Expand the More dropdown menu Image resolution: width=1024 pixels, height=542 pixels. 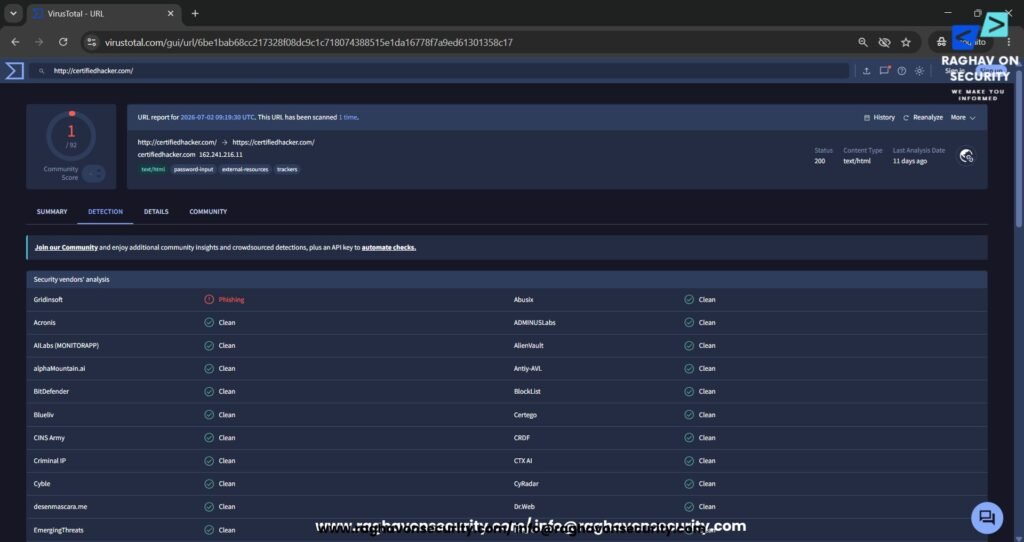click(963, 118)
